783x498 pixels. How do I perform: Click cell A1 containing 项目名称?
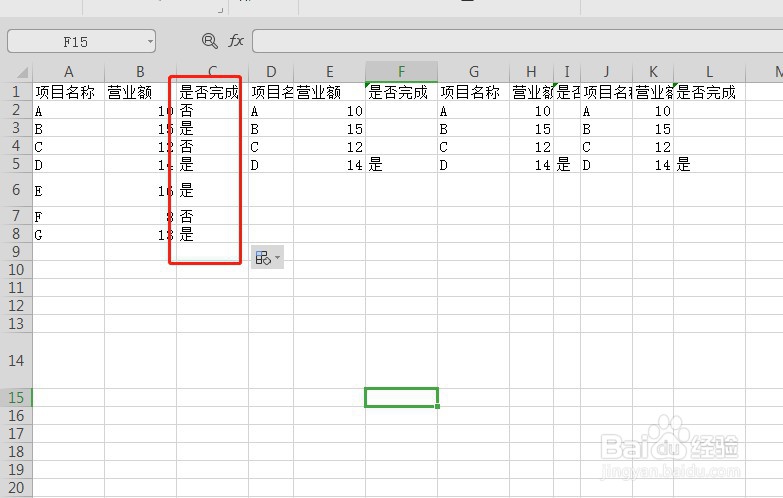click(x=69, y=92)
